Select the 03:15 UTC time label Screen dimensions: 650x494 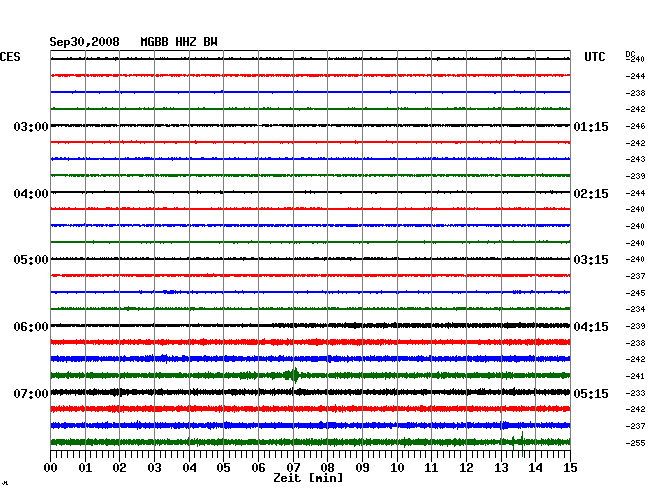[591, 260]
